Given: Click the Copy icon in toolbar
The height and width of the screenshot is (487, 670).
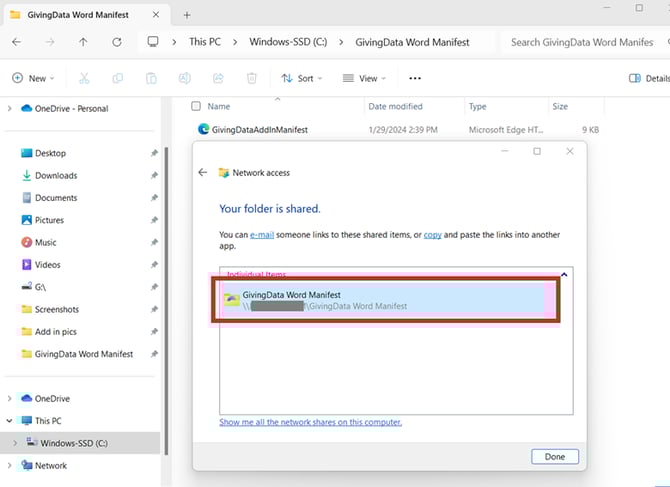Looking at the screenshot, I should pyautogui.click(x=118, y=78).
